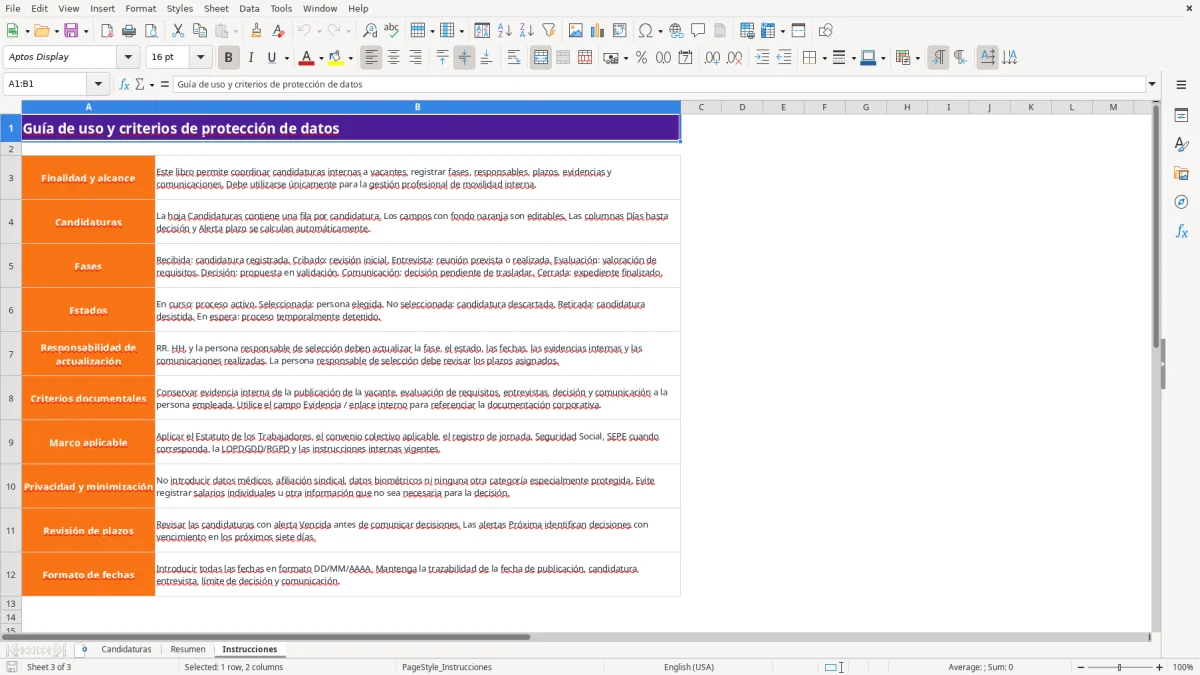Open the Data menu
Image resolution: width=1200 pixels, height=675 pixels.
[249, 8]
